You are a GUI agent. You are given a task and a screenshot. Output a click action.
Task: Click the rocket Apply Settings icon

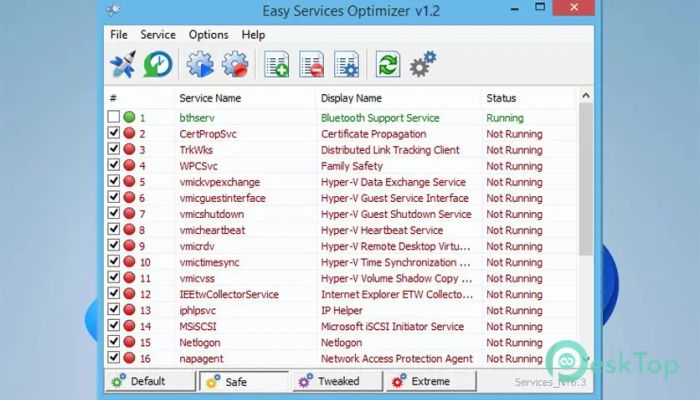point(123,64)
